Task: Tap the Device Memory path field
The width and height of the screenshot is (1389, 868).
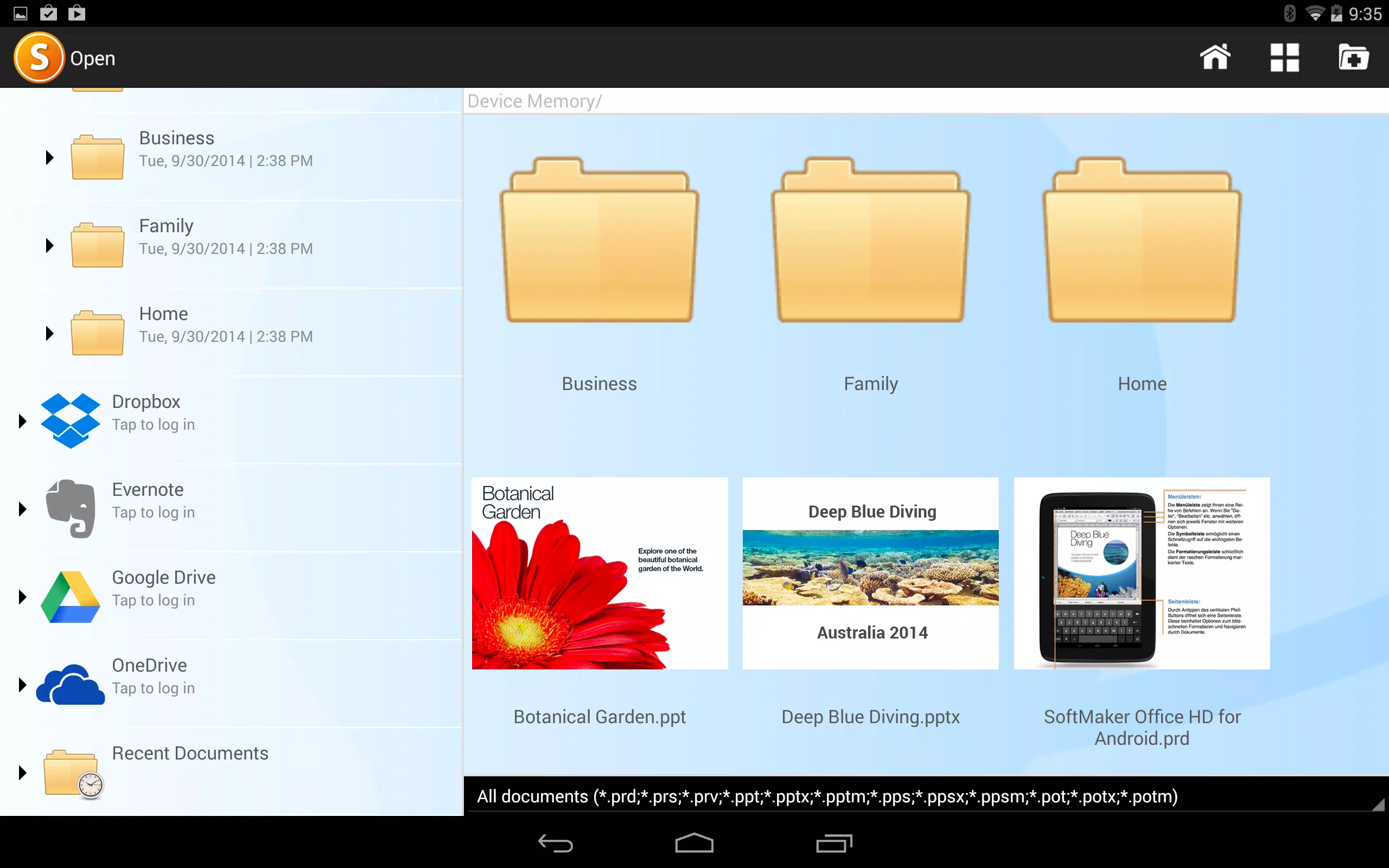Action: click(926, 101)
